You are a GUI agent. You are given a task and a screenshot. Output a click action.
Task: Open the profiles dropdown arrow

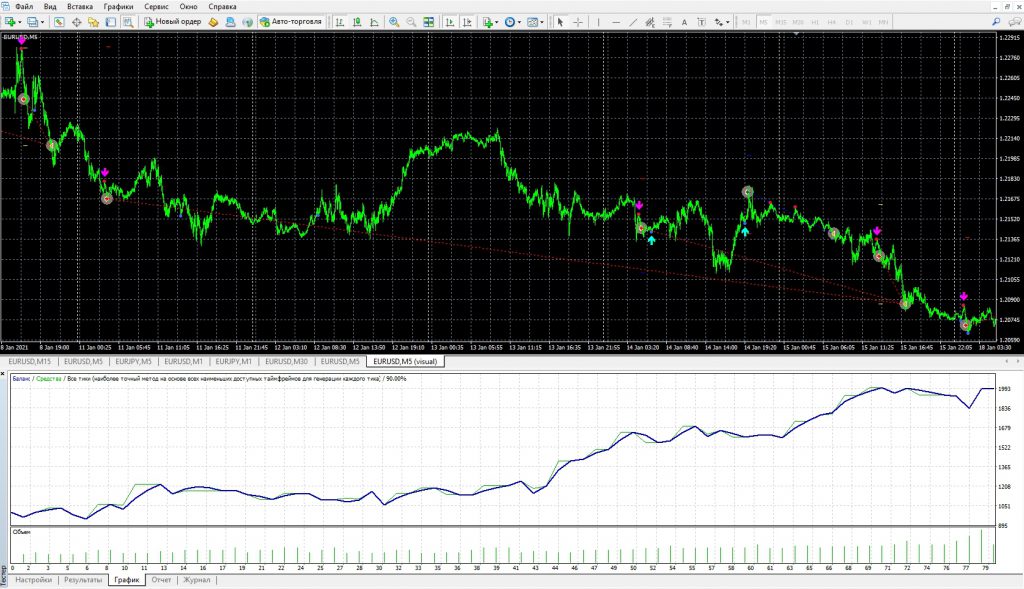(43, 21)
